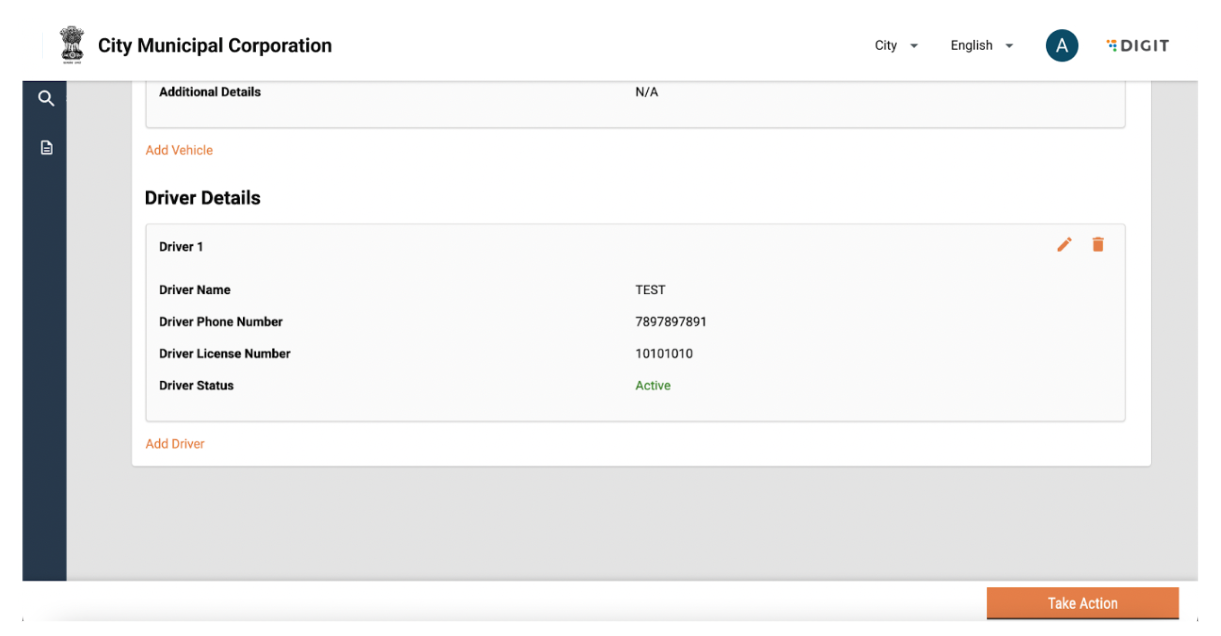Open the document icon in the sidebar
This screenshot has width=1221, height=636.
pyautogui.click(x=46, y=148)
